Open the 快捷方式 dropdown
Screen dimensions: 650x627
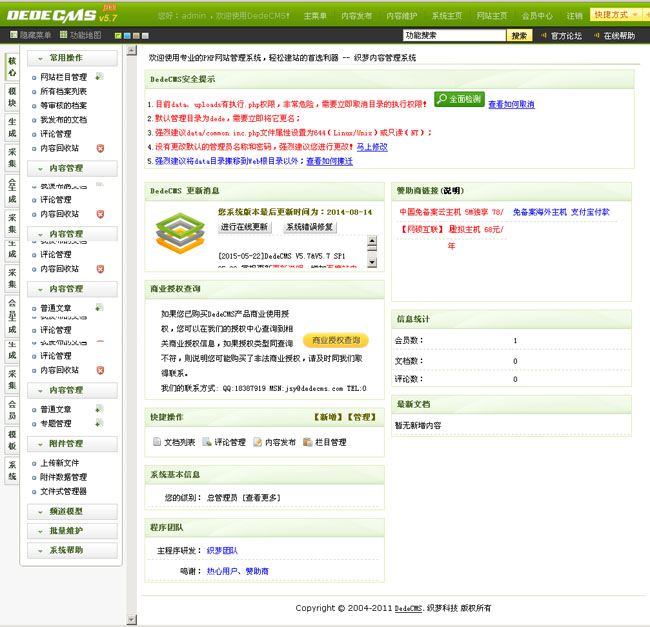pyautogui.click(x=615, y=15)
